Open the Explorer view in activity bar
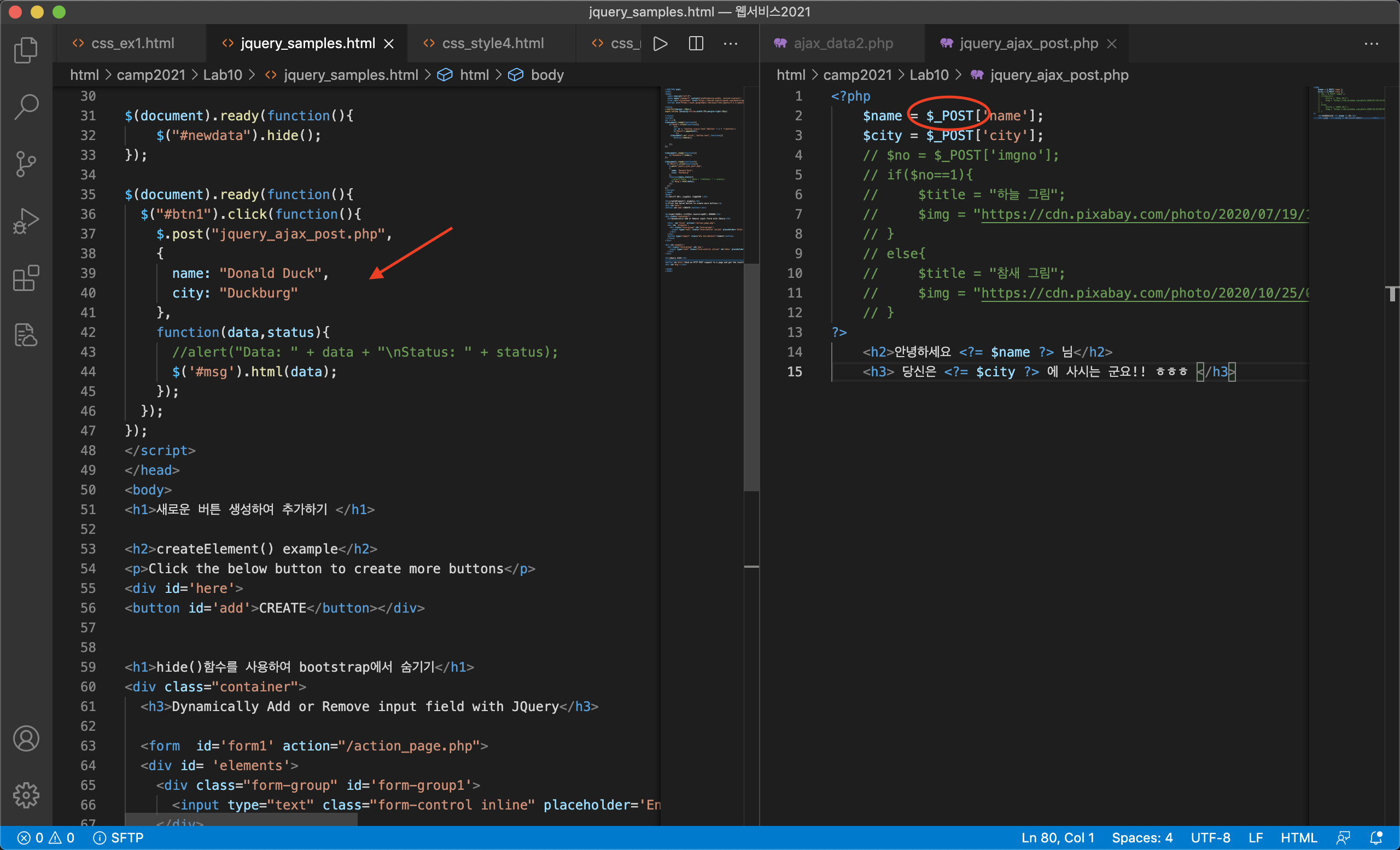This screenshot has width=1400, height=850. tap(26, 50)
